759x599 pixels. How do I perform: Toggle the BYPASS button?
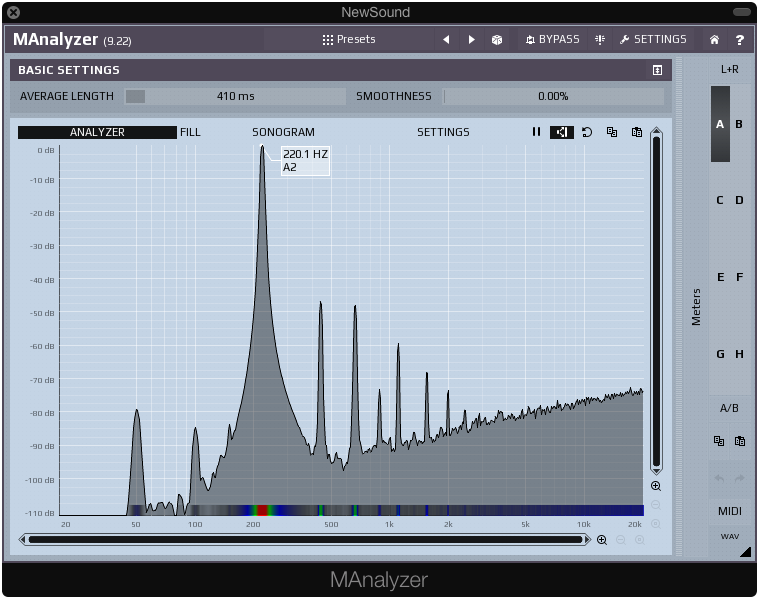pyautogui.click(x=552, y=39)
